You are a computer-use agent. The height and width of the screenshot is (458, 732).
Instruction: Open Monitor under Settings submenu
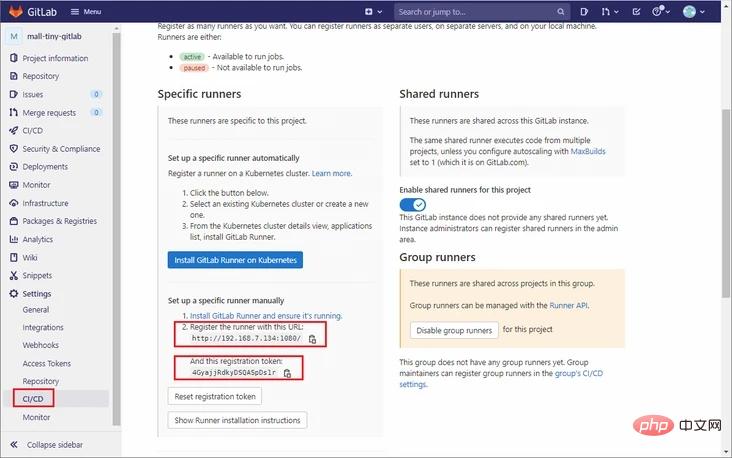[x=36, y=417]
